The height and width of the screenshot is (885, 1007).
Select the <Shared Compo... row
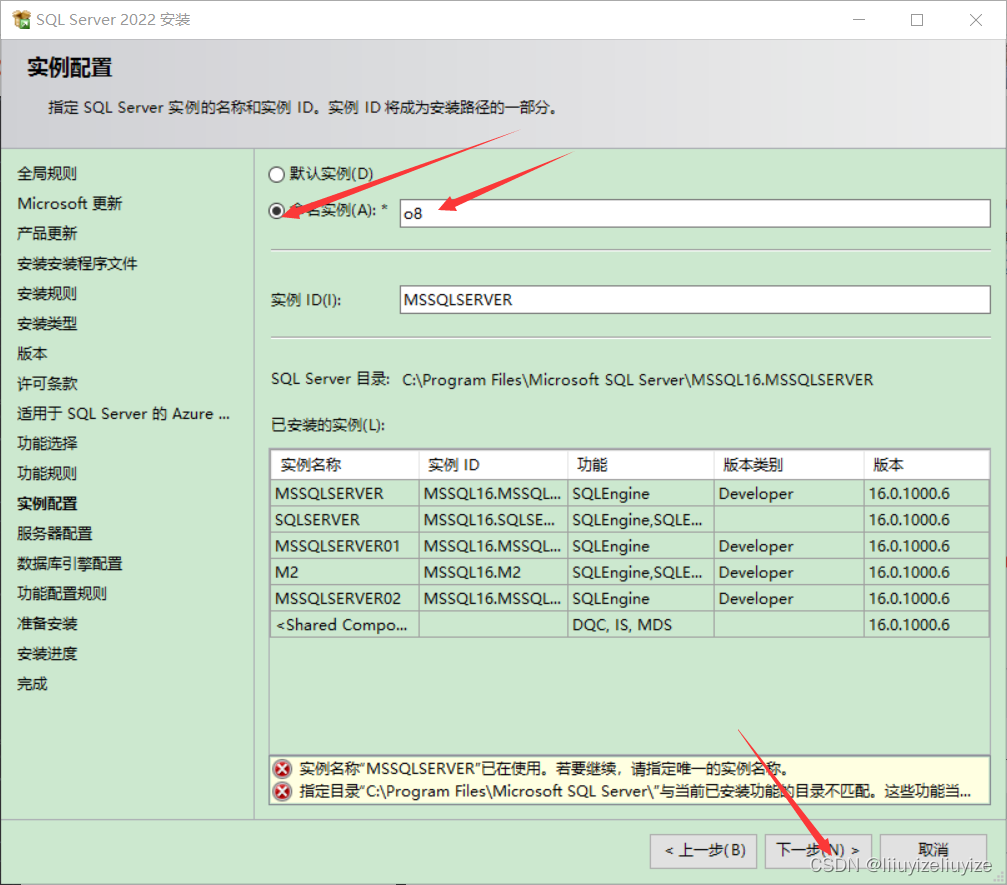point(629,625)
